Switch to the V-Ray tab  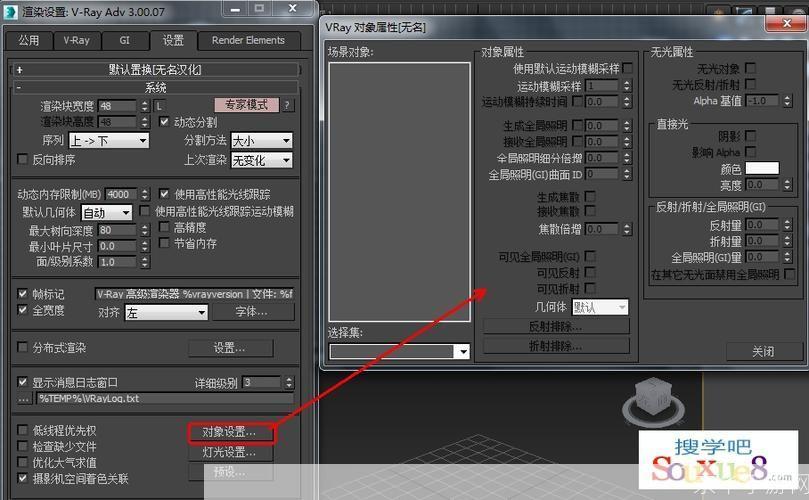pos(76,40)
